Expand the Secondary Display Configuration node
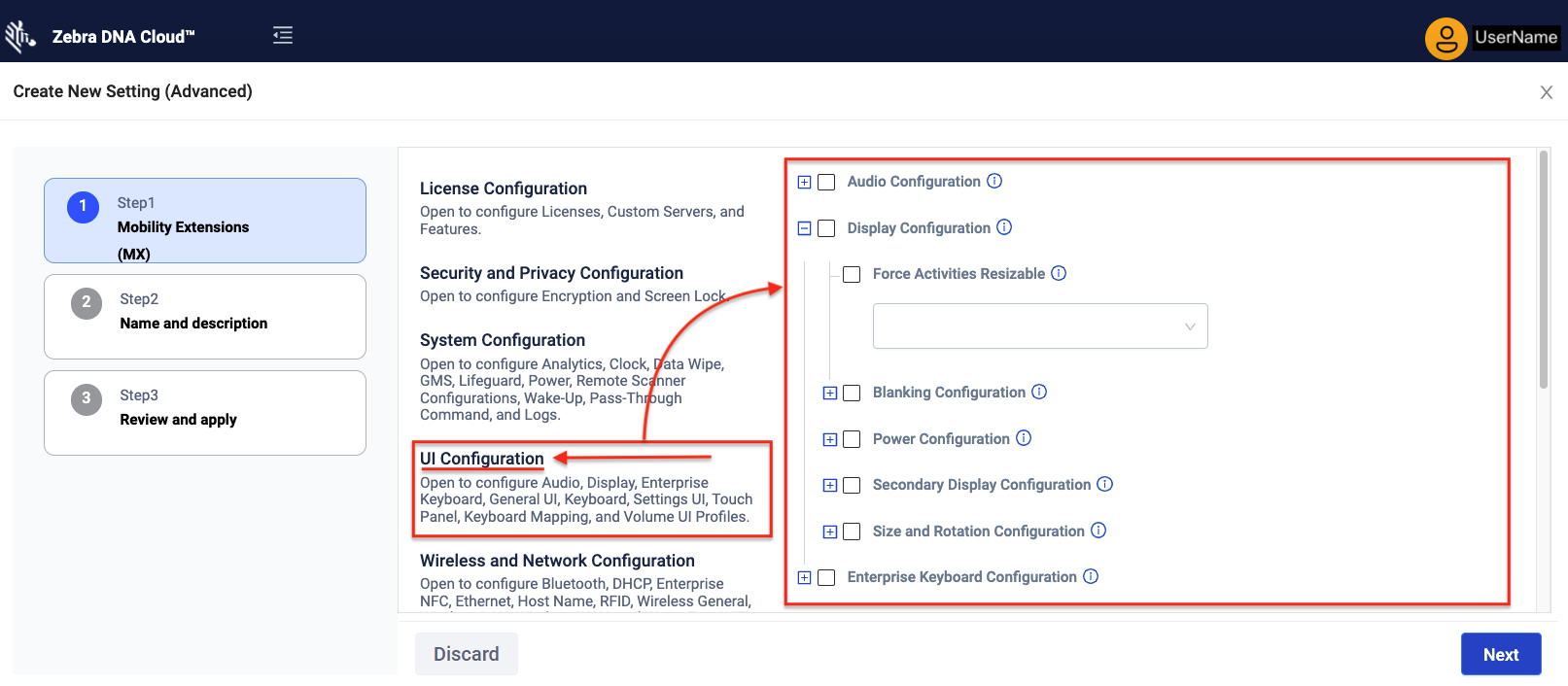The image size is (1568, 686). (x=830, y=485)
